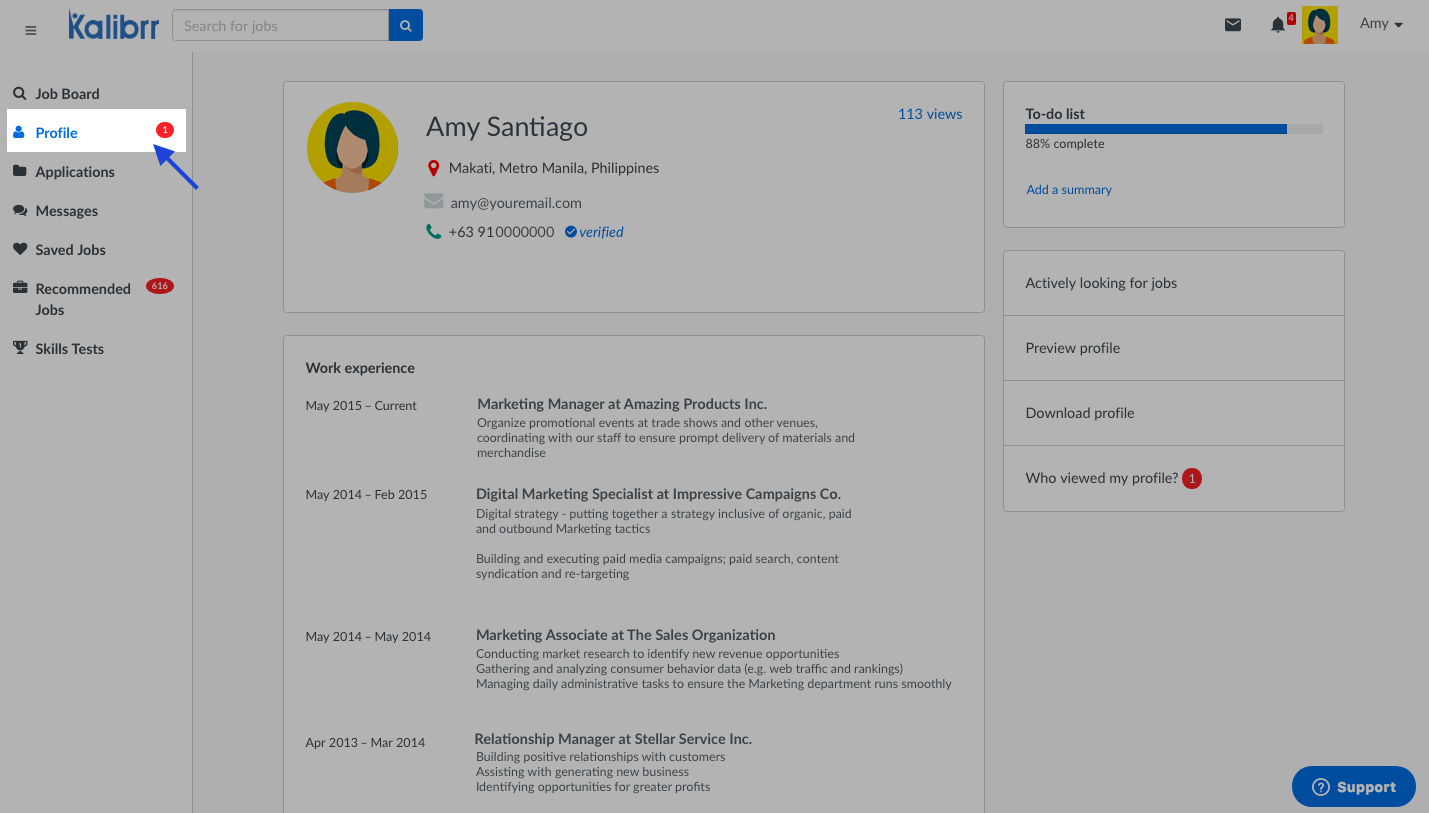Click the 113 views link
The image size is (1429, 813).
click(x=929, y=114)
